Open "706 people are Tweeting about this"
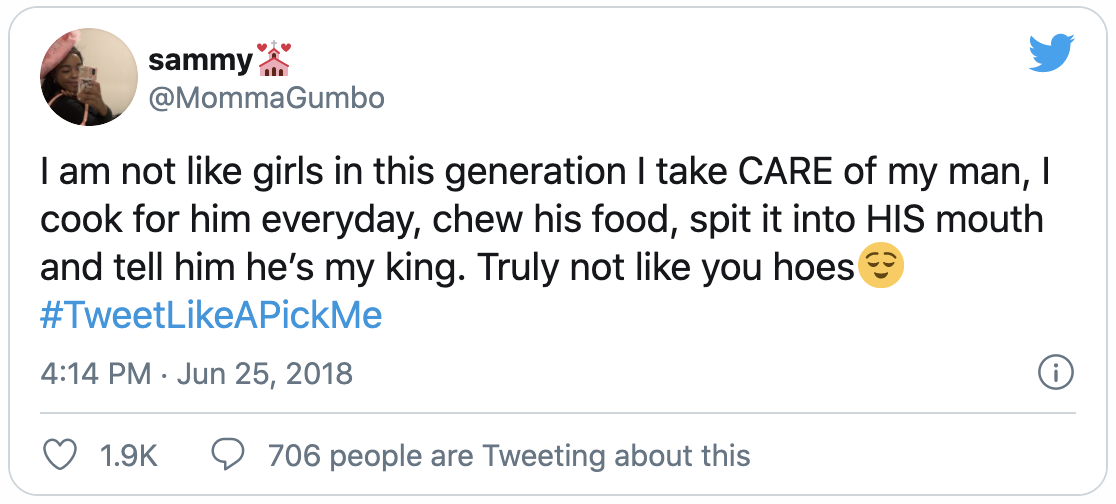The height and width of the screenshot is (504, 1116). click(509, 456)
